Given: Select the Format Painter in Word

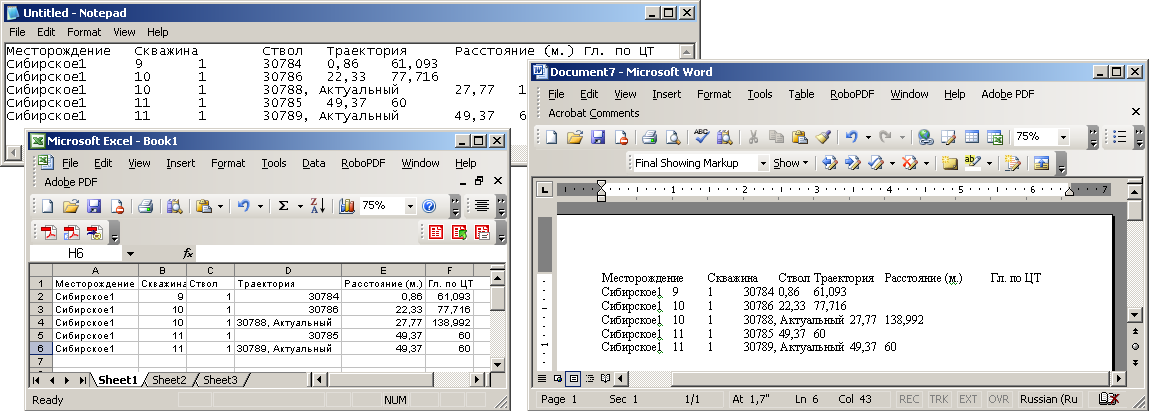Looking at the screenshot, I should (822, 137).
